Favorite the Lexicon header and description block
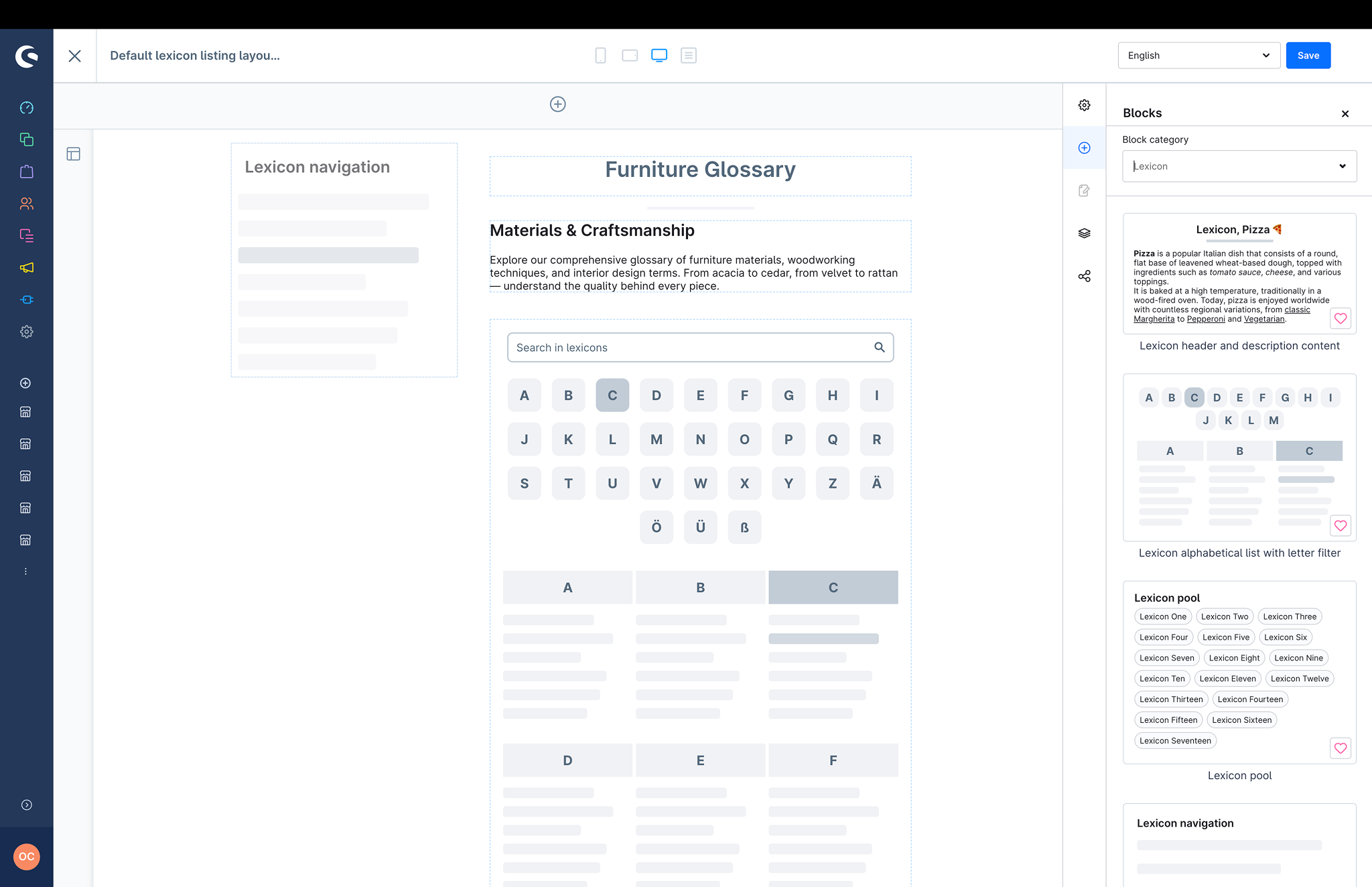Image resolution: width=1372 pixels, height=887 pixels. pyautogui.click(x=1341, y=319)
